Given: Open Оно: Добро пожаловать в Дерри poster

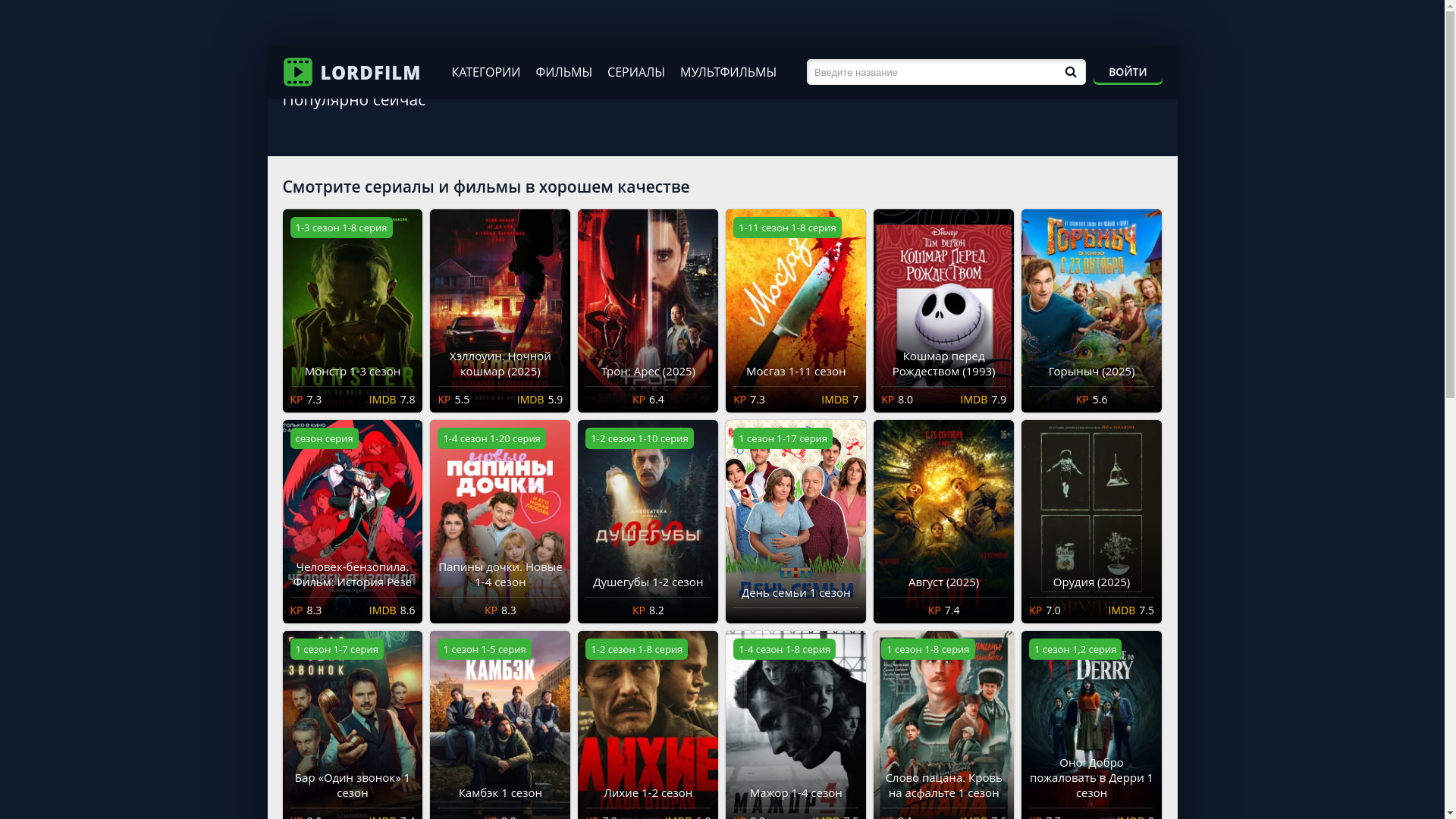Looking at the screenshot, I should 1091,724.
